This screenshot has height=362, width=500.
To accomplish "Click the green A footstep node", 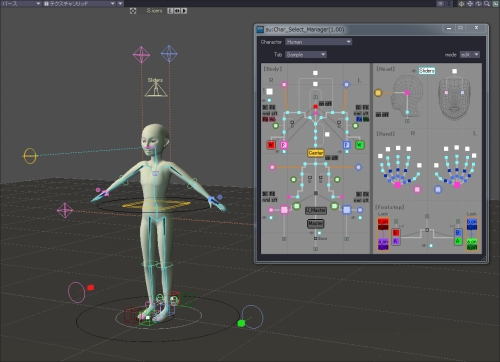I will point(458,241).
